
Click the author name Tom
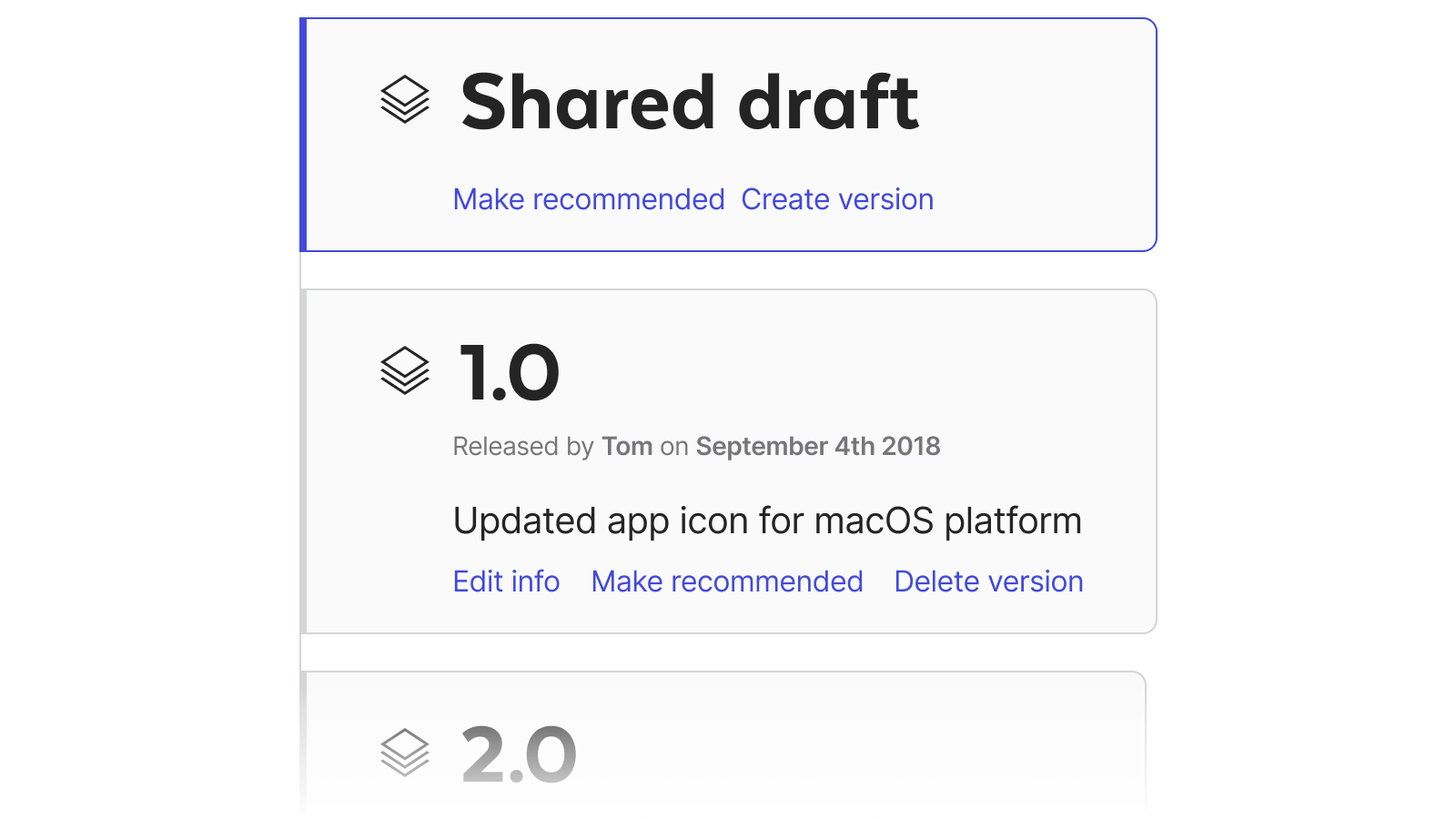click(x=627, y=446)
